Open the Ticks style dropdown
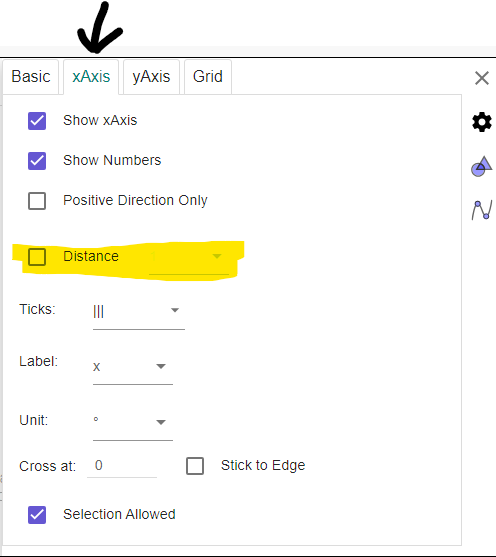The height and width of the screenshot is (557, 496). coord(139,313)
